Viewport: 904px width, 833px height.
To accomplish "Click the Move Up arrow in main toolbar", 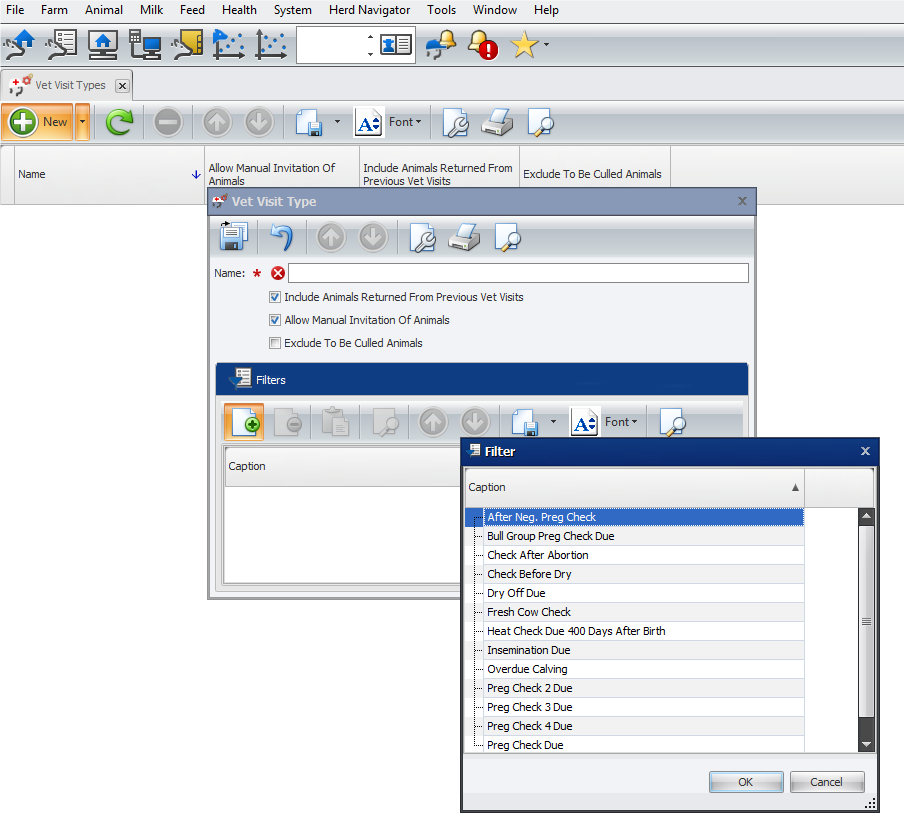I will click(217, 122).
